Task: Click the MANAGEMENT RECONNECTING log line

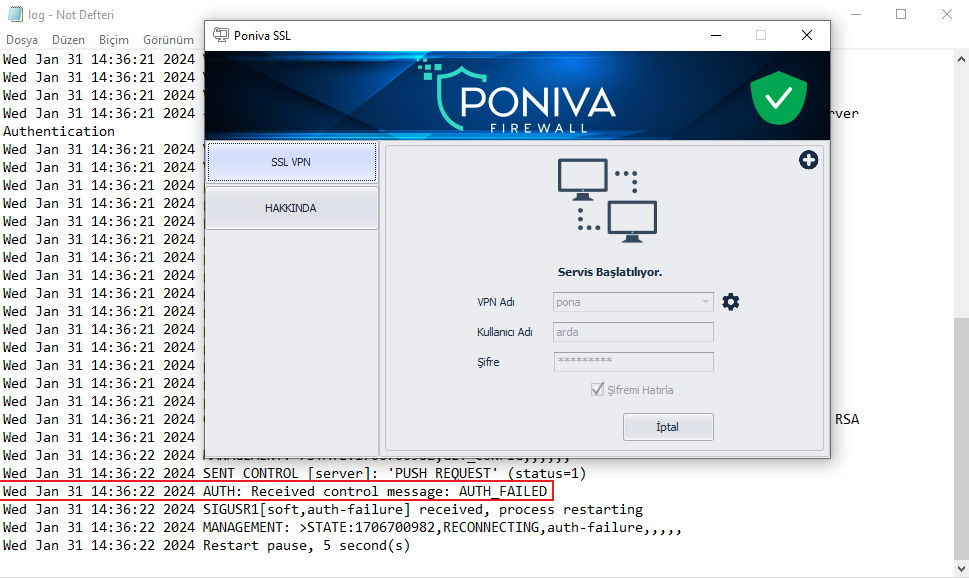Action: point(342,527)
